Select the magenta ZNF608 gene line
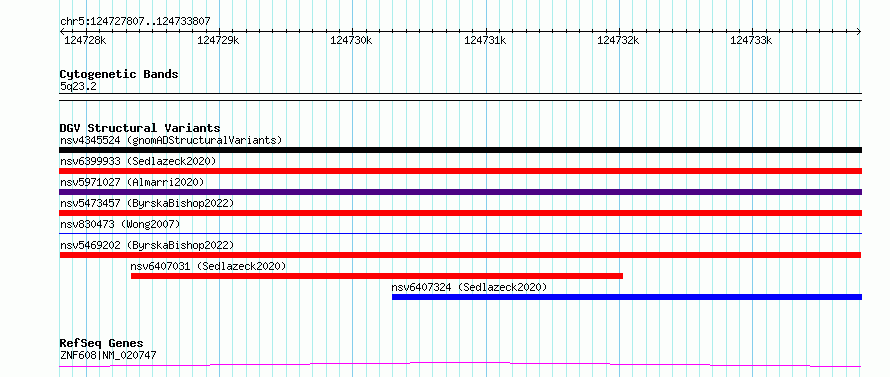The width and height of the screenshot is (890, 377). (x=460, y=364)
